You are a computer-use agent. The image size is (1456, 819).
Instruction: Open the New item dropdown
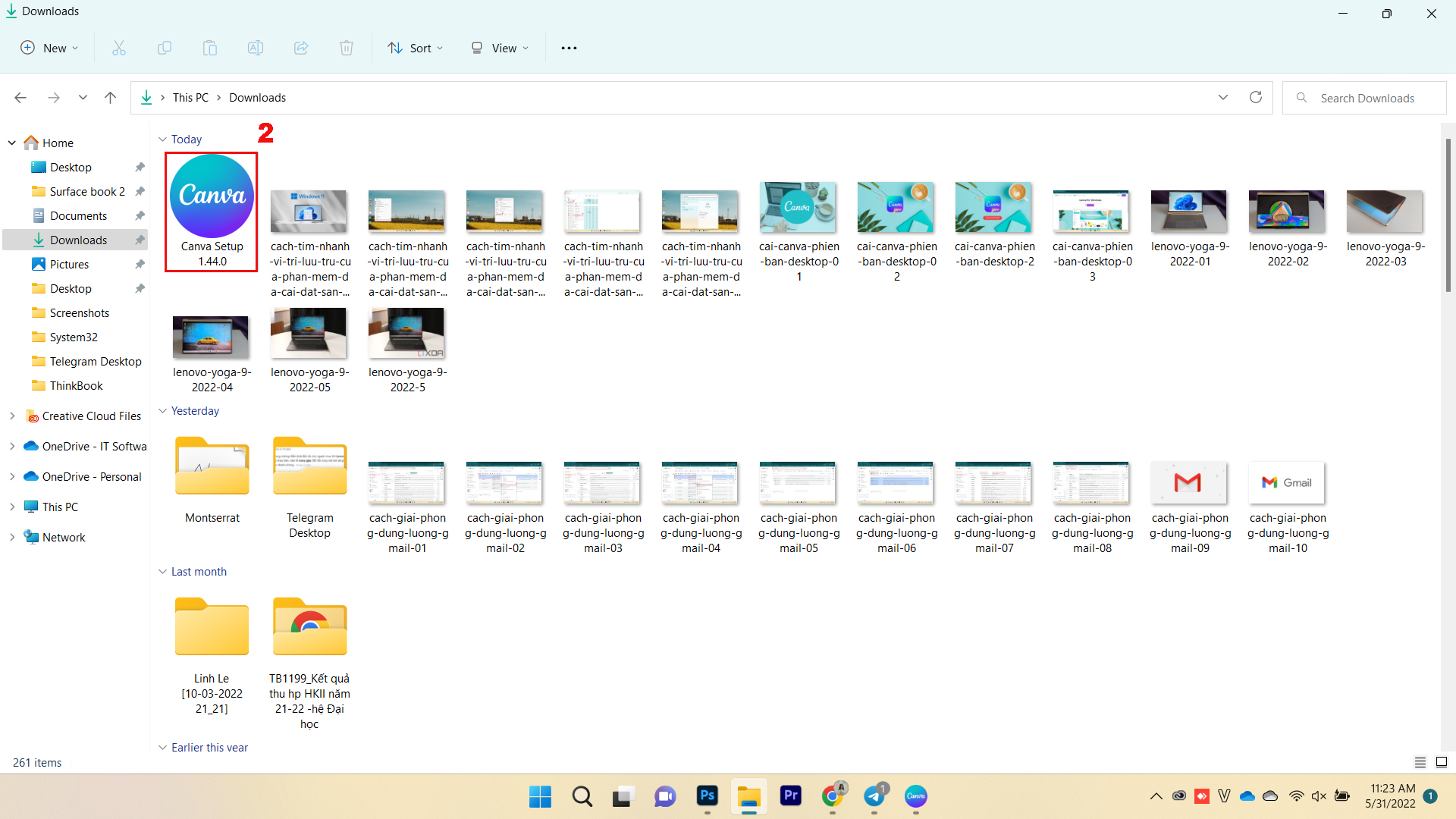click(x=49, y=48)
